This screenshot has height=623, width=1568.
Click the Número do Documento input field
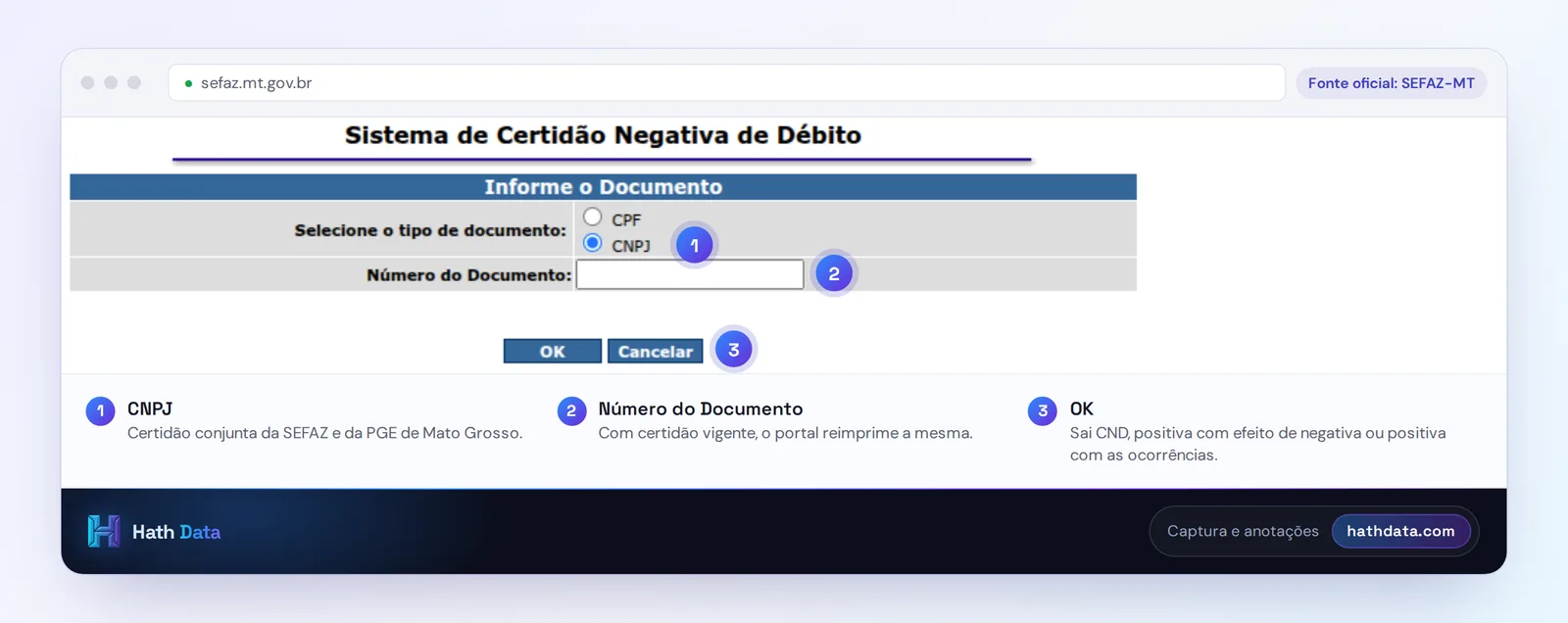[690, 274]
